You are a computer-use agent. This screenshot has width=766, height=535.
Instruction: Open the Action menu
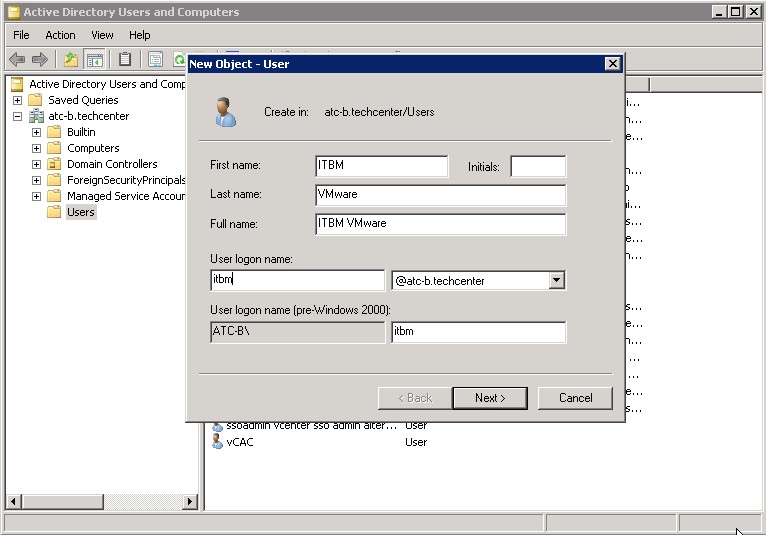[60, 35]
